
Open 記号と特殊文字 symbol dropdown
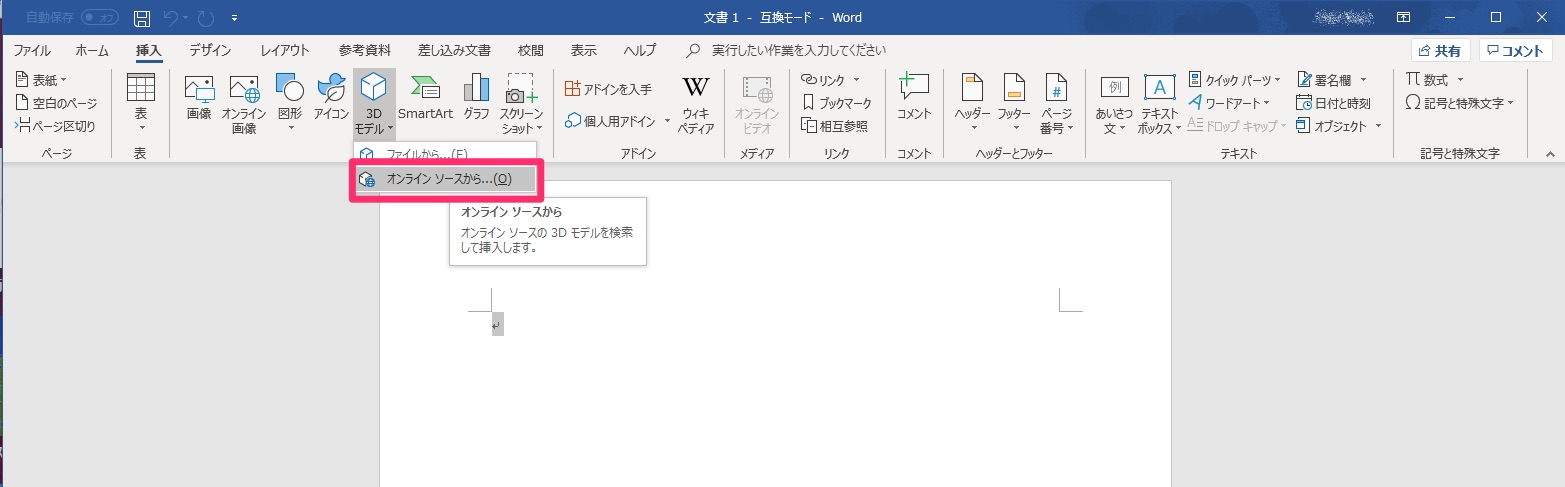point(1460,102)
